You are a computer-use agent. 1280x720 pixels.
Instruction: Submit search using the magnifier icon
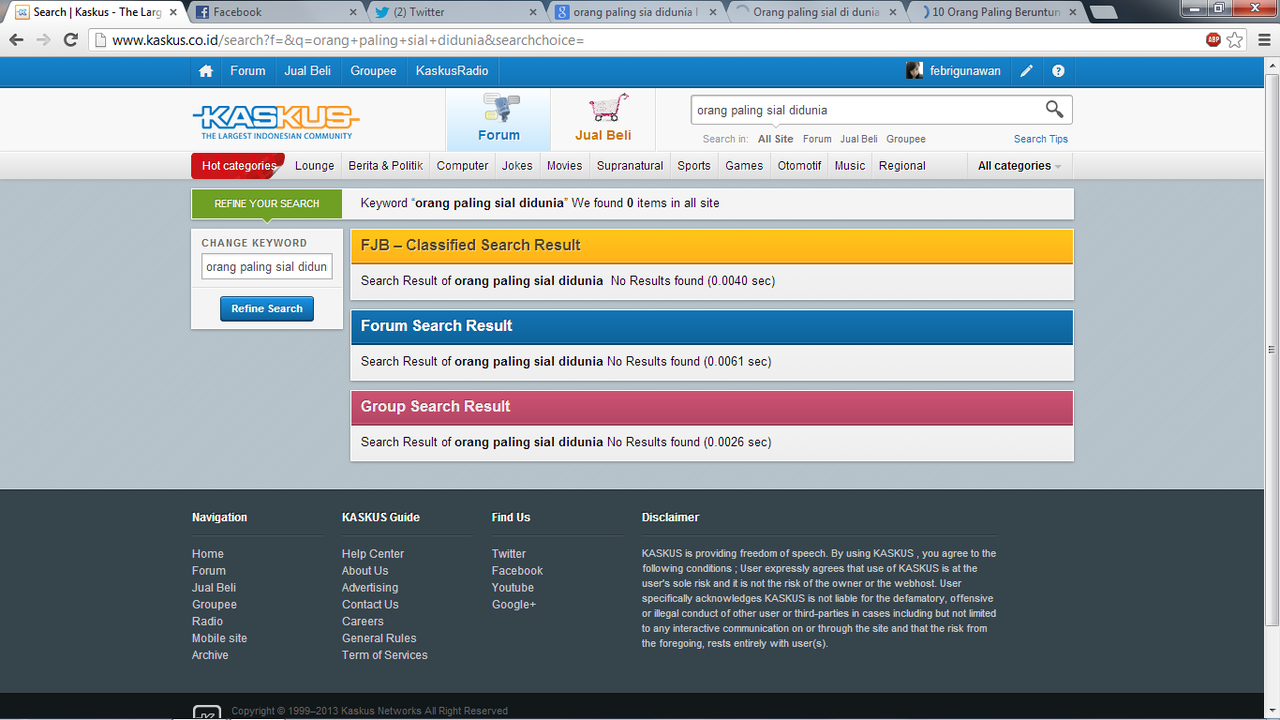(1054, 110)
